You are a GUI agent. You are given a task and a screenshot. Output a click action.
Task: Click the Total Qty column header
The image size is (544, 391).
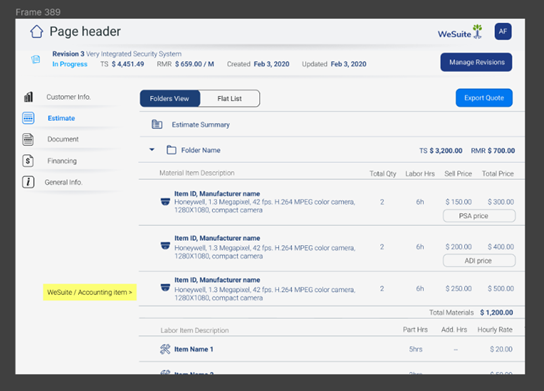pyautogui.click(x=383, y=173)
